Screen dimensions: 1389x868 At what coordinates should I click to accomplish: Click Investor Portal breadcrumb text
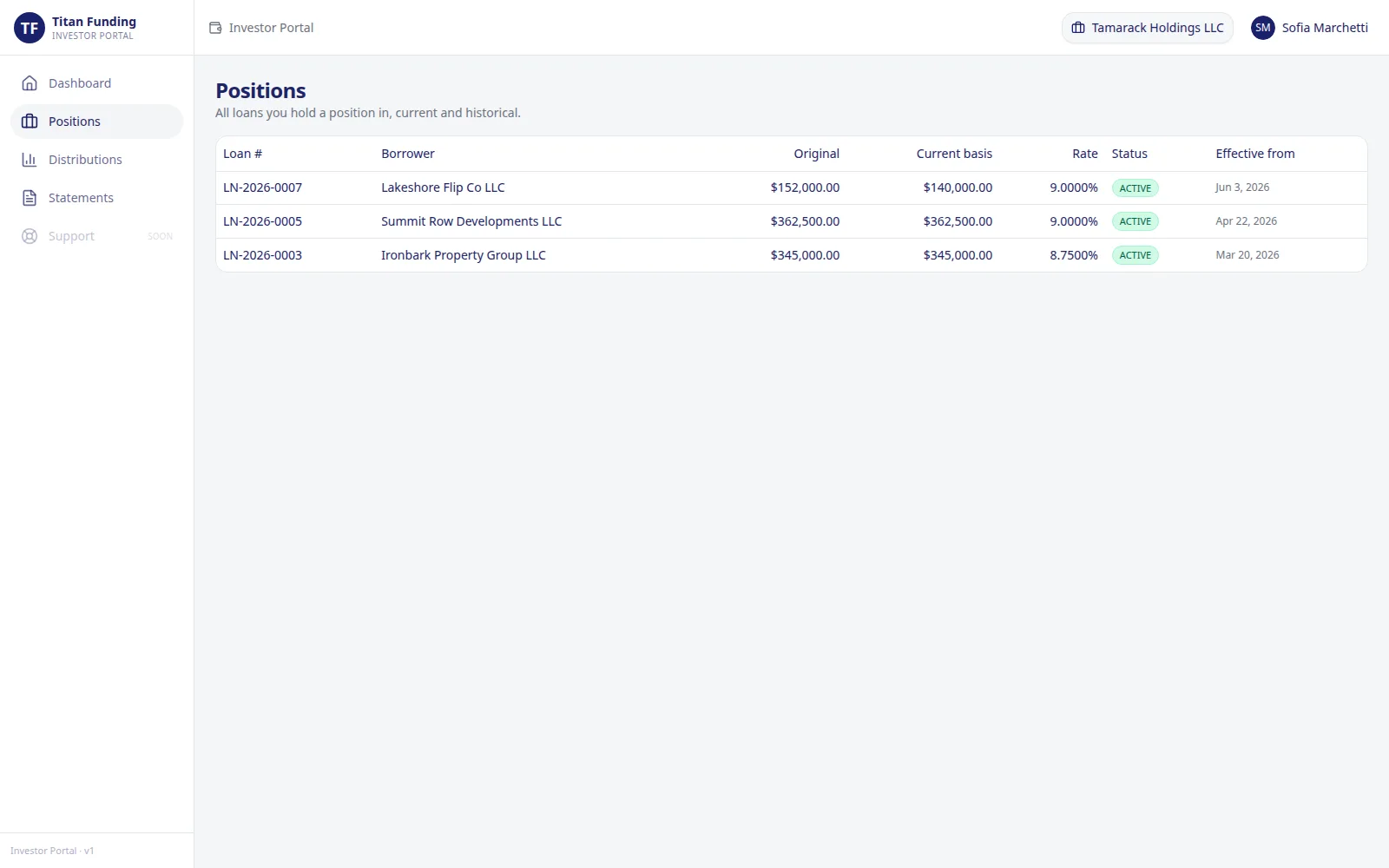point(271,28)
